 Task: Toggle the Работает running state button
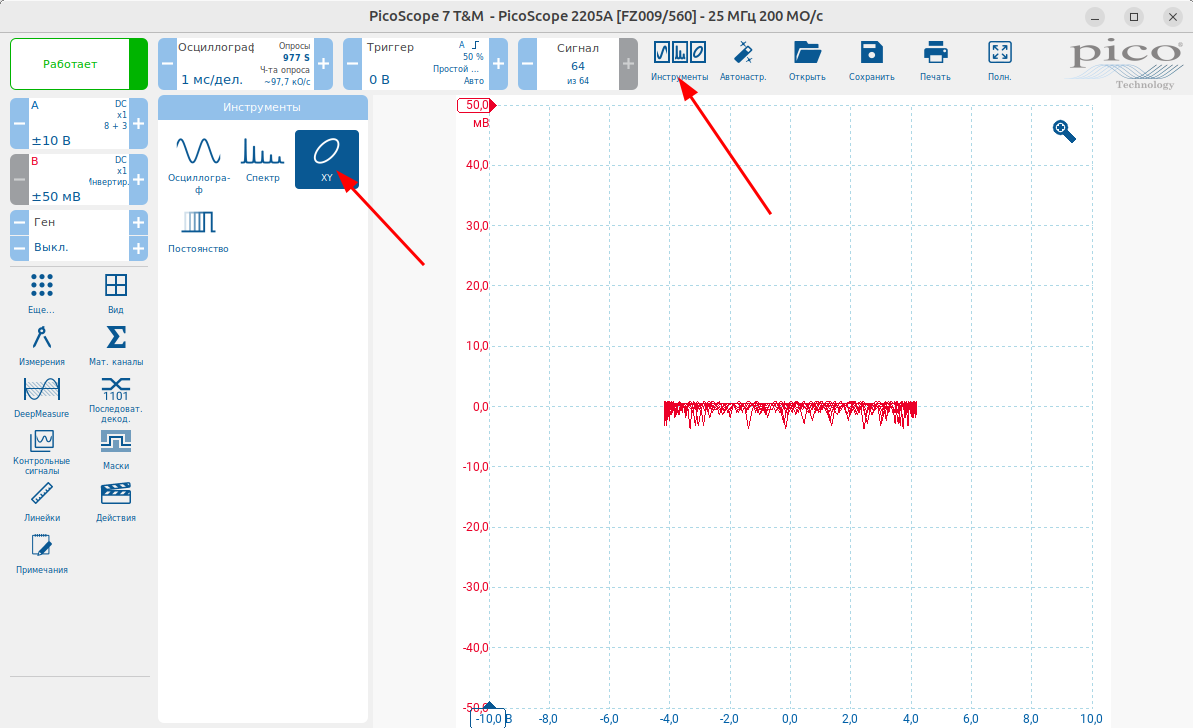[x=78, y=64]
